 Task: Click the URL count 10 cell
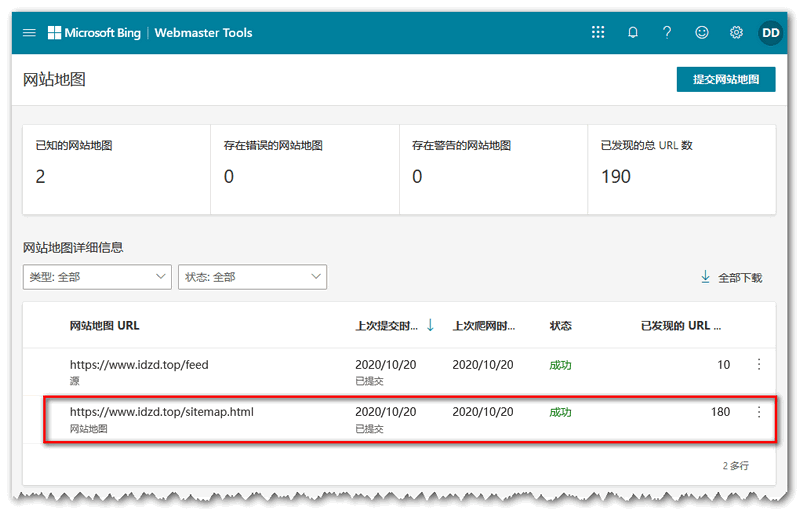pyautogui.click(x=723, y=365)
